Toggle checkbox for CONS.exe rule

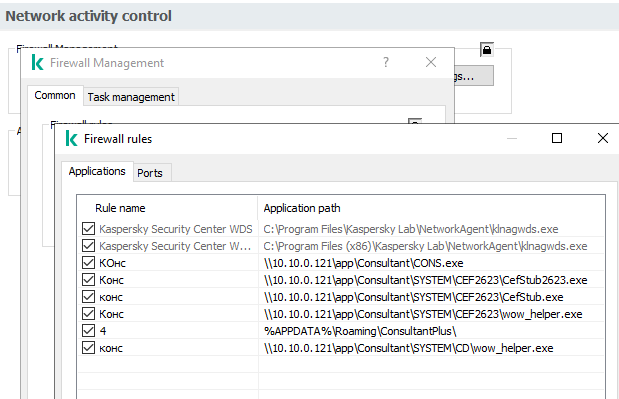(x=88, y=262)
